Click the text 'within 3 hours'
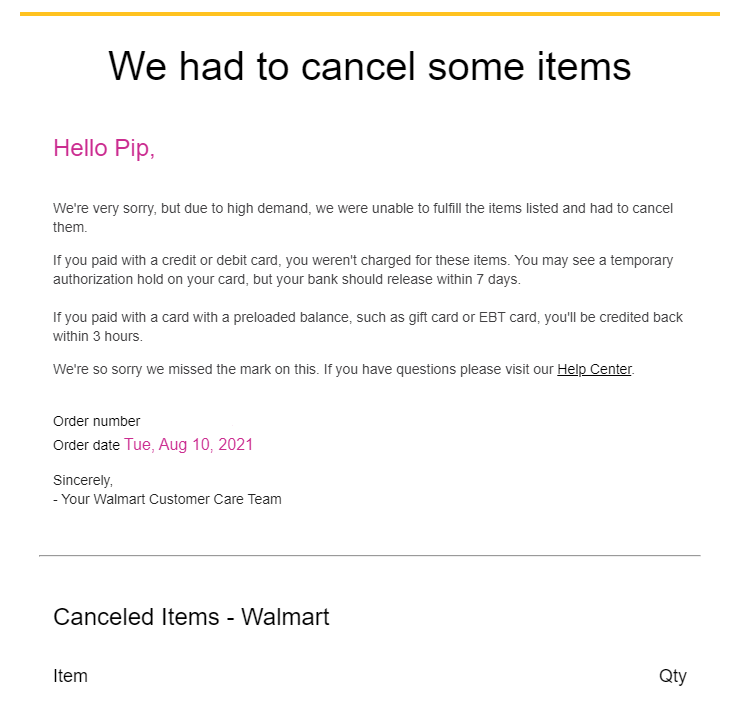743x701 pixels. 97,336
